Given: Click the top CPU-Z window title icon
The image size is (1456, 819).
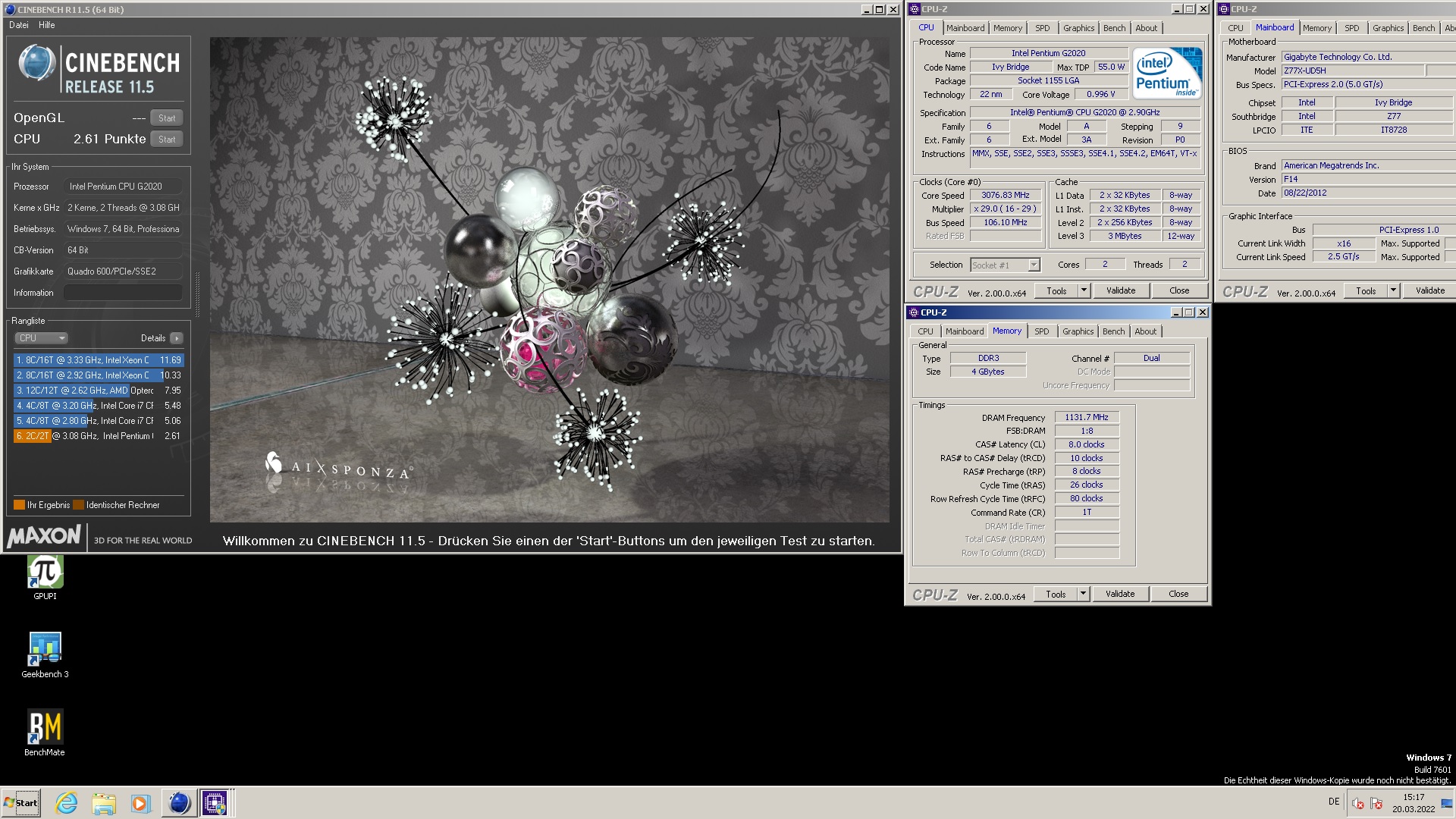Looking at the screenshot, I should 915,9.
